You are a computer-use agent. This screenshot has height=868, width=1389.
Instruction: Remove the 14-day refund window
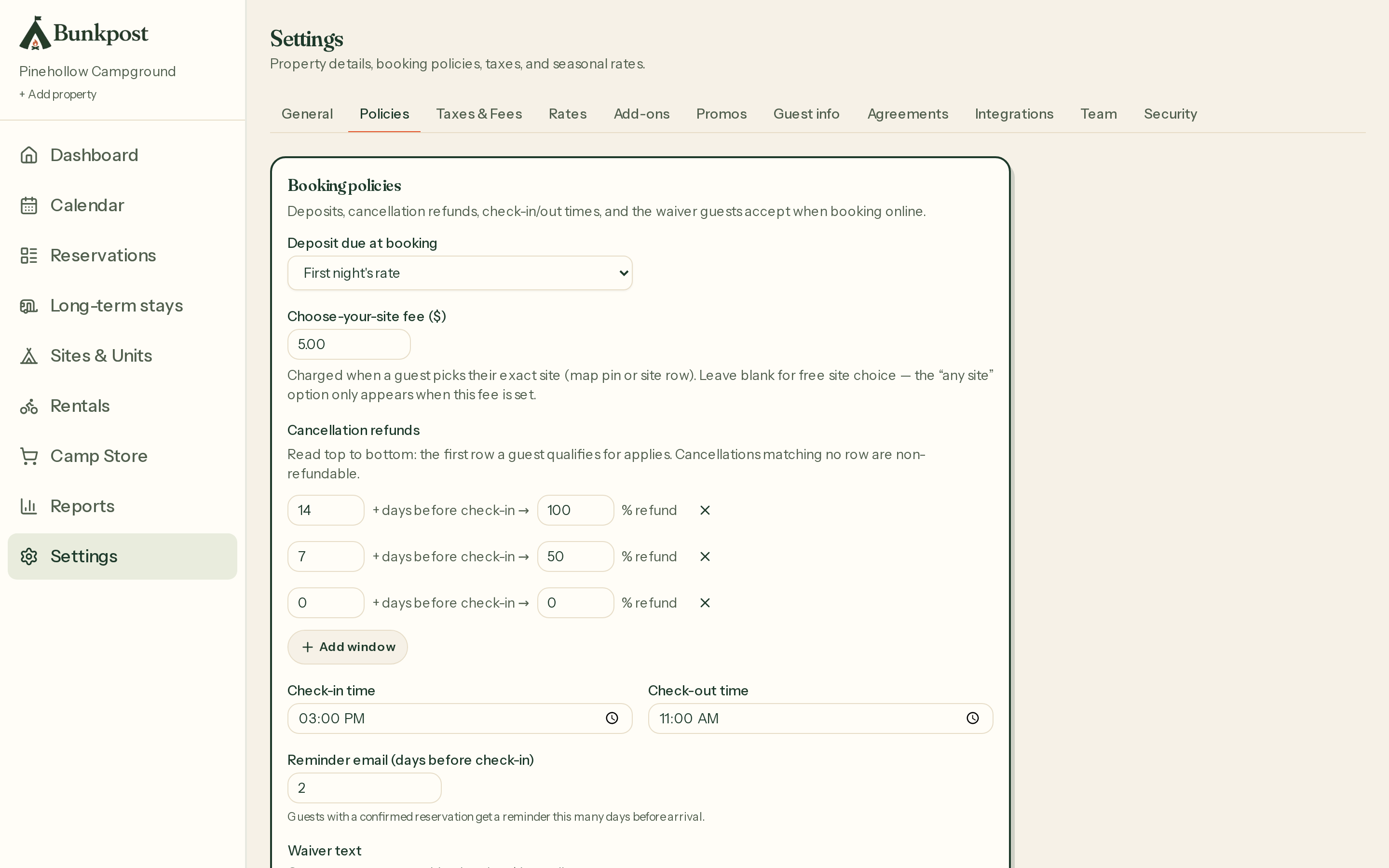tap(705, 510)
